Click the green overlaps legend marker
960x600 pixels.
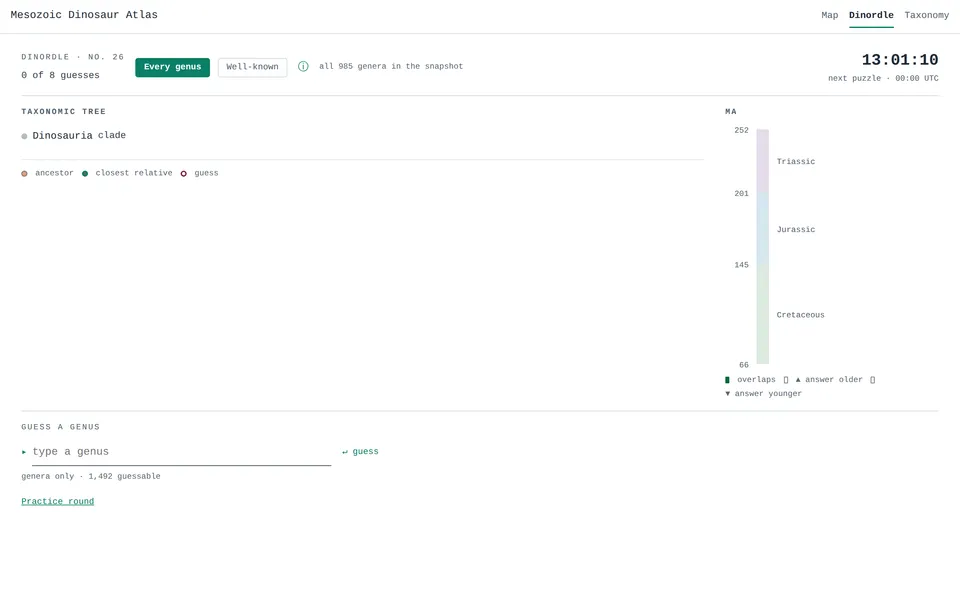point(727,380)
